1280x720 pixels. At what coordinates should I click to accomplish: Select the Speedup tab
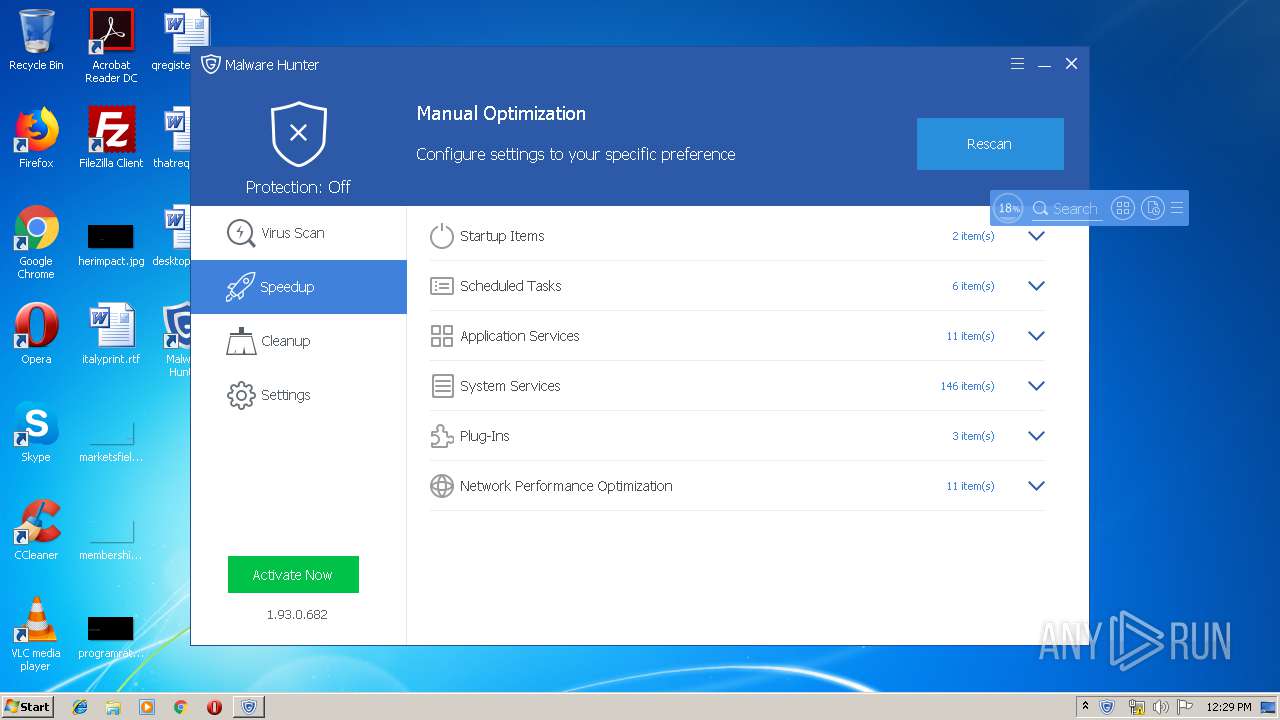click(x=298, y=287)
